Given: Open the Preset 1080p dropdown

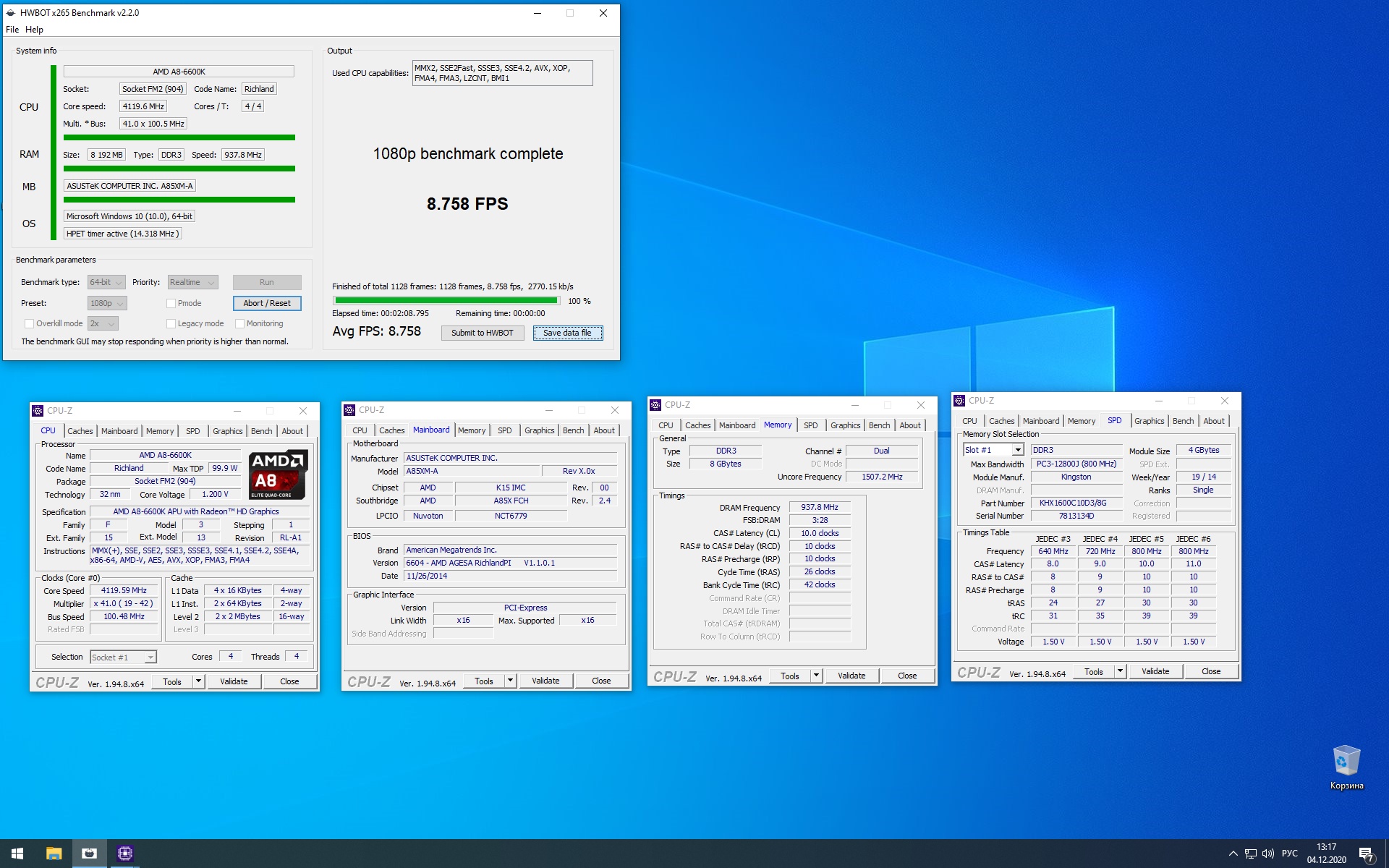Looking at the screenshot, I should (x=107, y=303).
